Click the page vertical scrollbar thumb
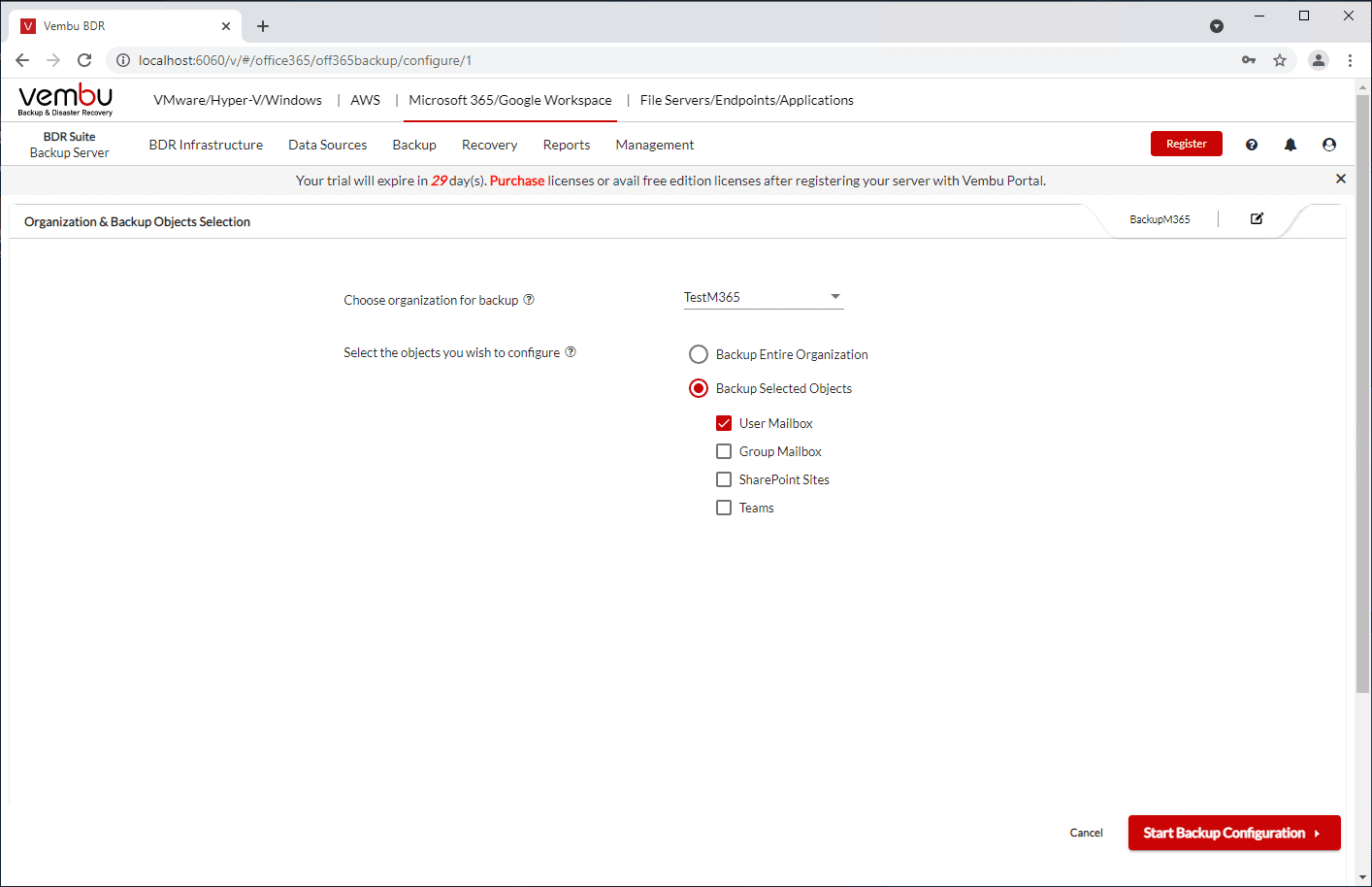This screenshot has height=887, width=1372. click(x=1362, y=393)
